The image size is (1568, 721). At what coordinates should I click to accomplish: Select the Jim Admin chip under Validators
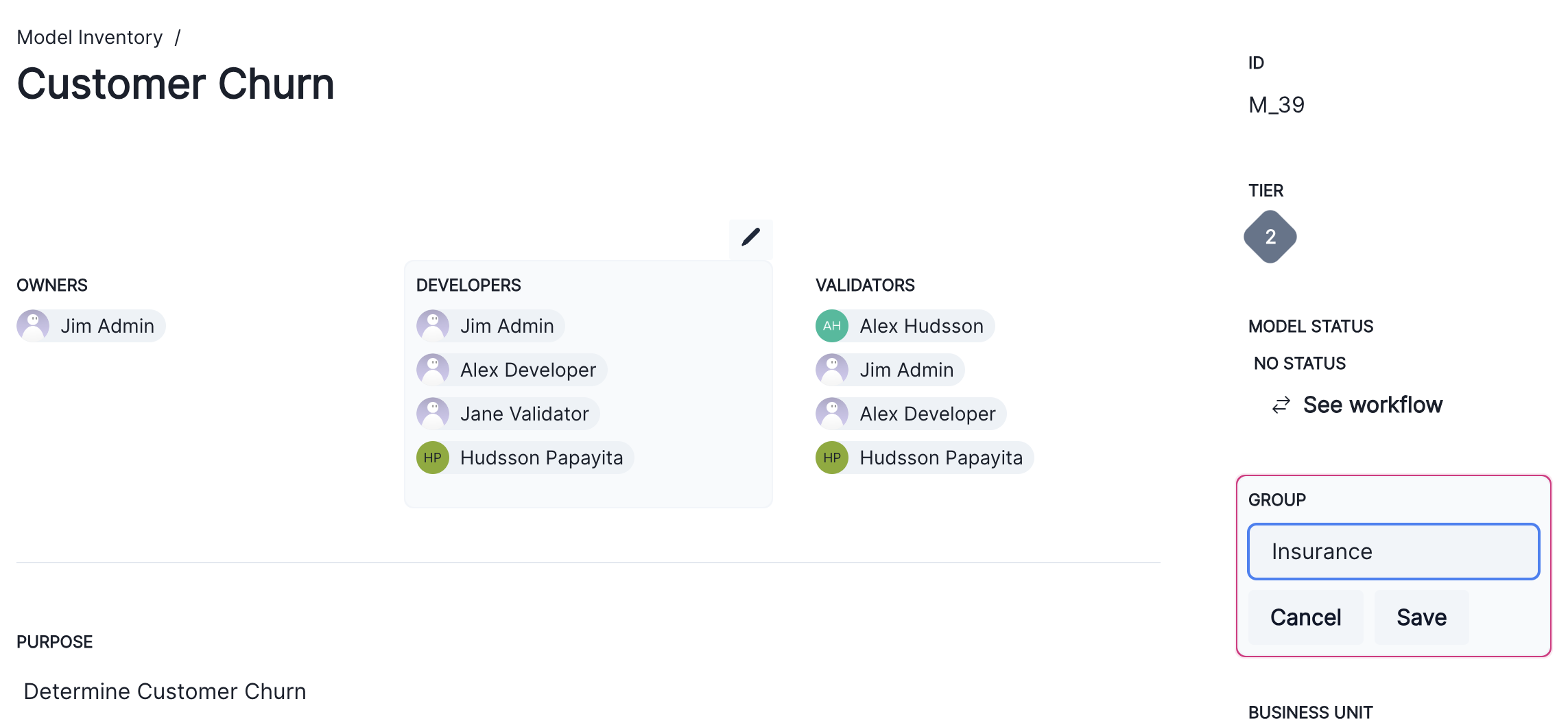[x=888, y=370]
